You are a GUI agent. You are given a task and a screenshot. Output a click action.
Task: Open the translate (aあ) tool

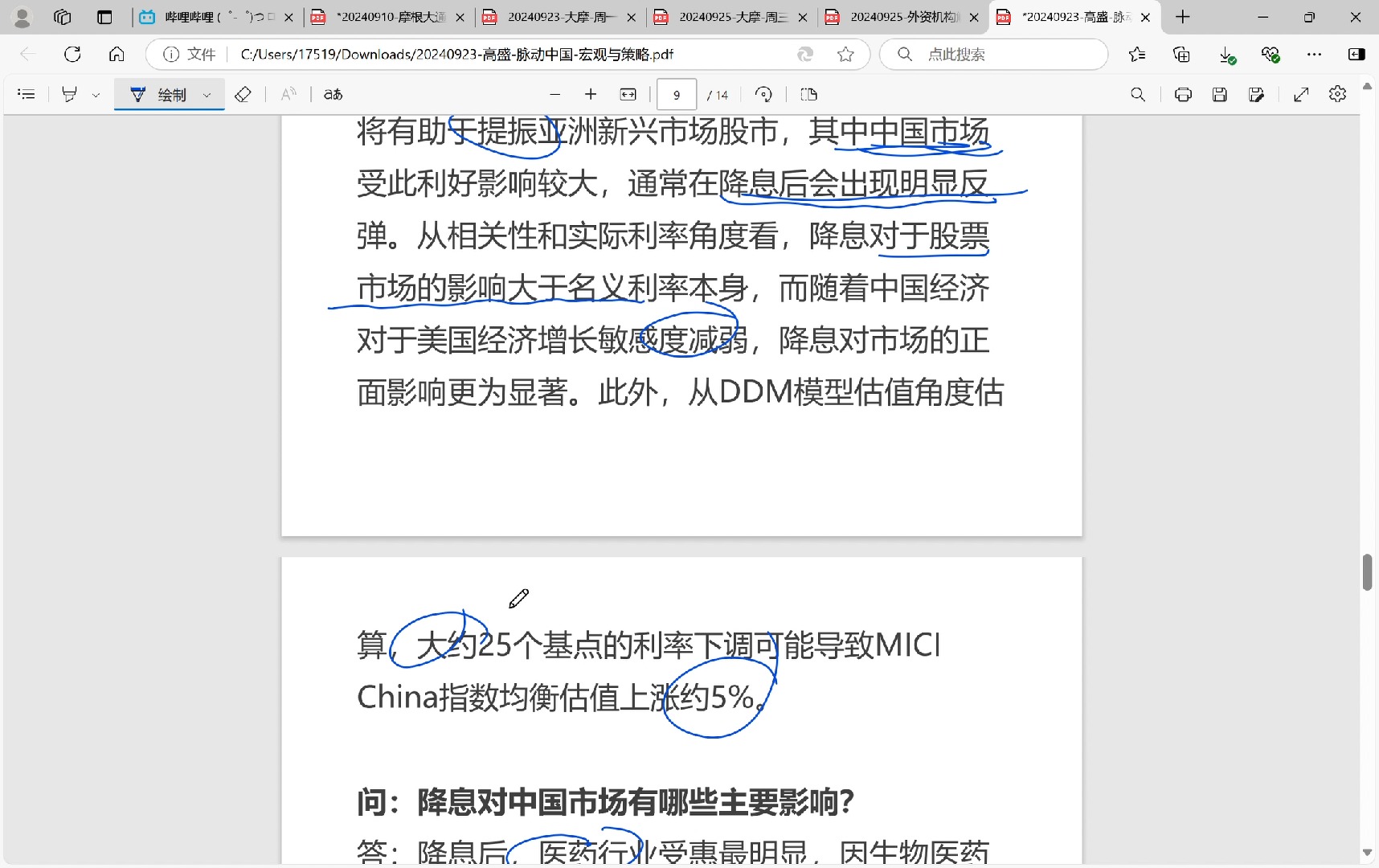click(333, 95)
